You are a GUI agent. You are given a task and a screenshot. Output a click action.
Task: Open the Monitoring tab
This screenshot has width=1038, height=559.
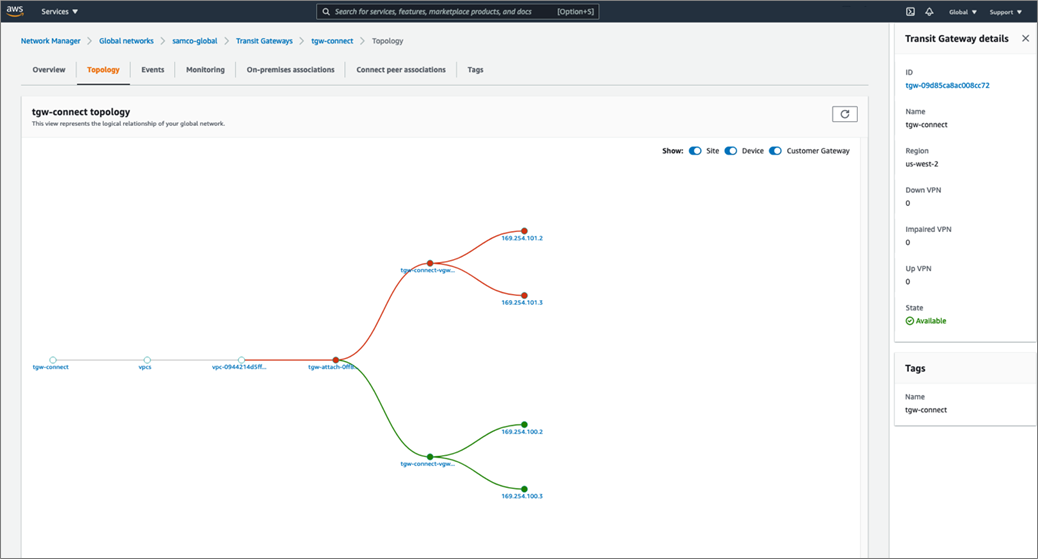pyautogui.click(x=205, y=70)
